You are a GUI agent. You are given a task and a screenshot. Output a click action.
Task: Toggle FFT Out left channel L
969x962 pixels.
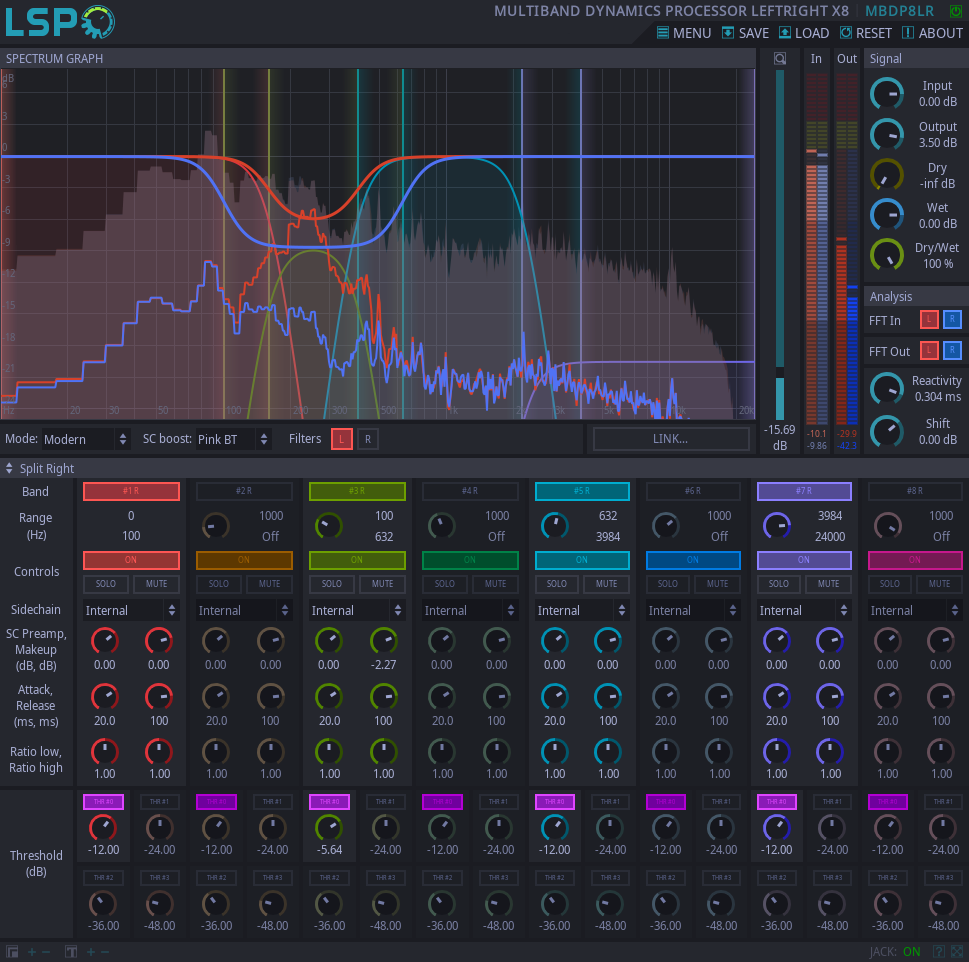(929, 350)
